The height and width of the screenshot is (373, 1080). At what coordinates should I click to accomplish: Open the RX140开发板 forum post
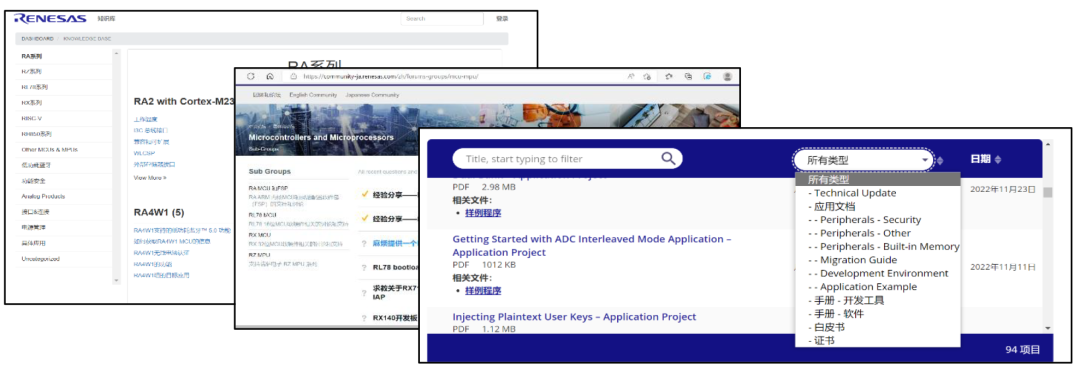pyautogui.click(x=395, y=319)
